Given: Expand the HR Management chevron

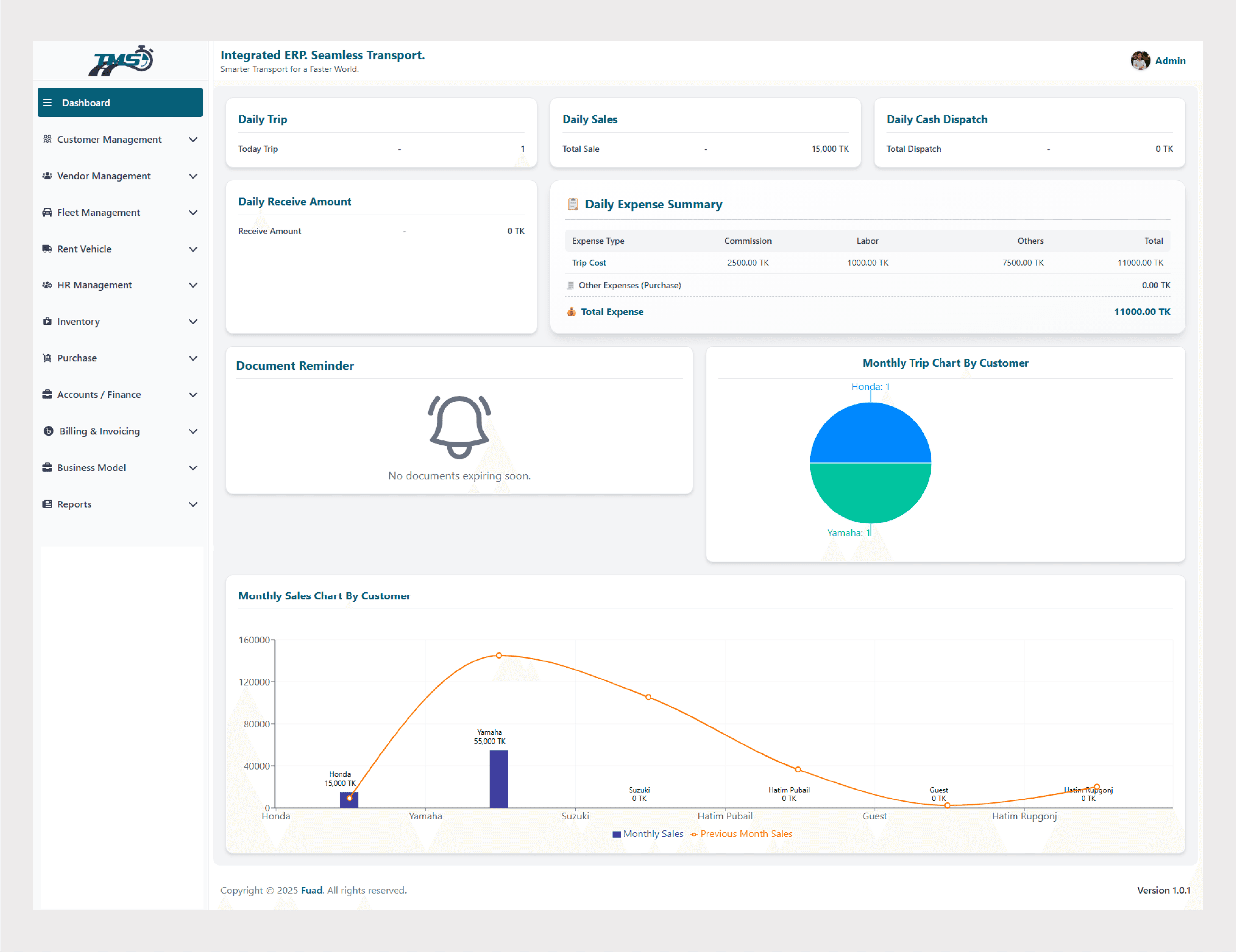Looking at the screenshot, I should click(x=193, y=285).
